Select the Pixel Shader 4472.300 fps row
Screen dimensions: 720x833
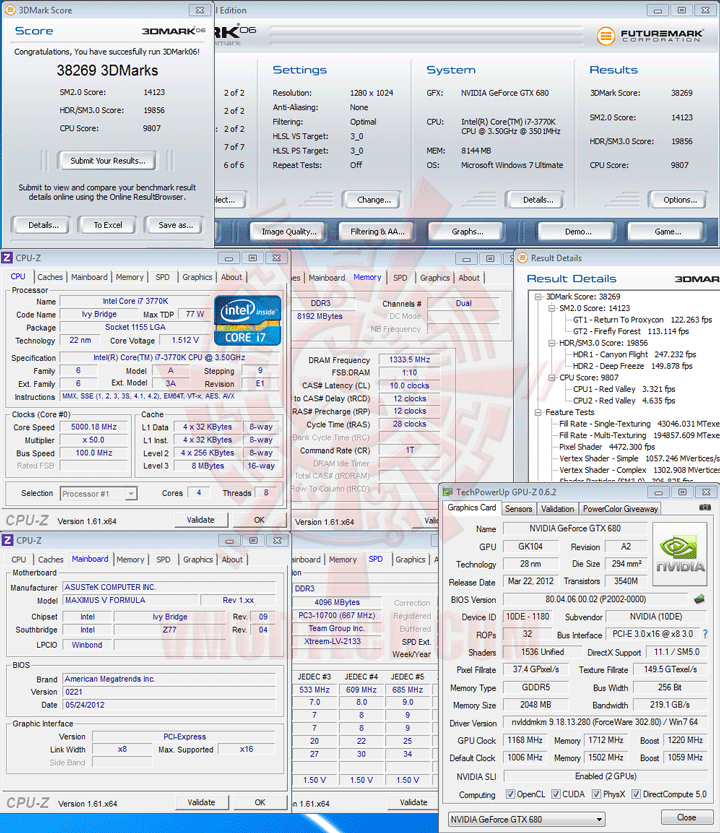tap(607, 447)
